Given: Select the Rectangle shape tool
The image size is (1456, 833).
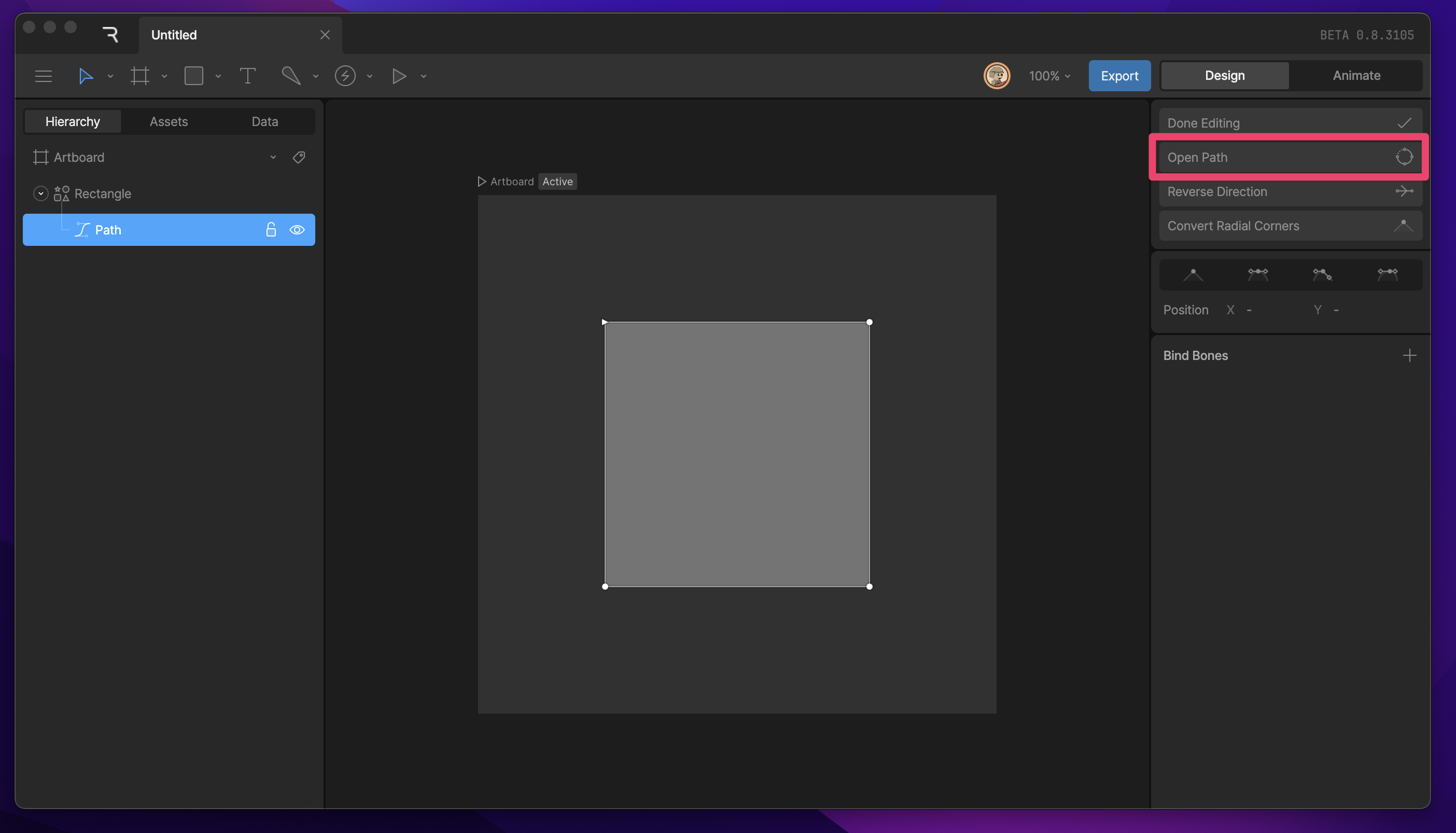Looking at the screenshot, I should (194, 76).
